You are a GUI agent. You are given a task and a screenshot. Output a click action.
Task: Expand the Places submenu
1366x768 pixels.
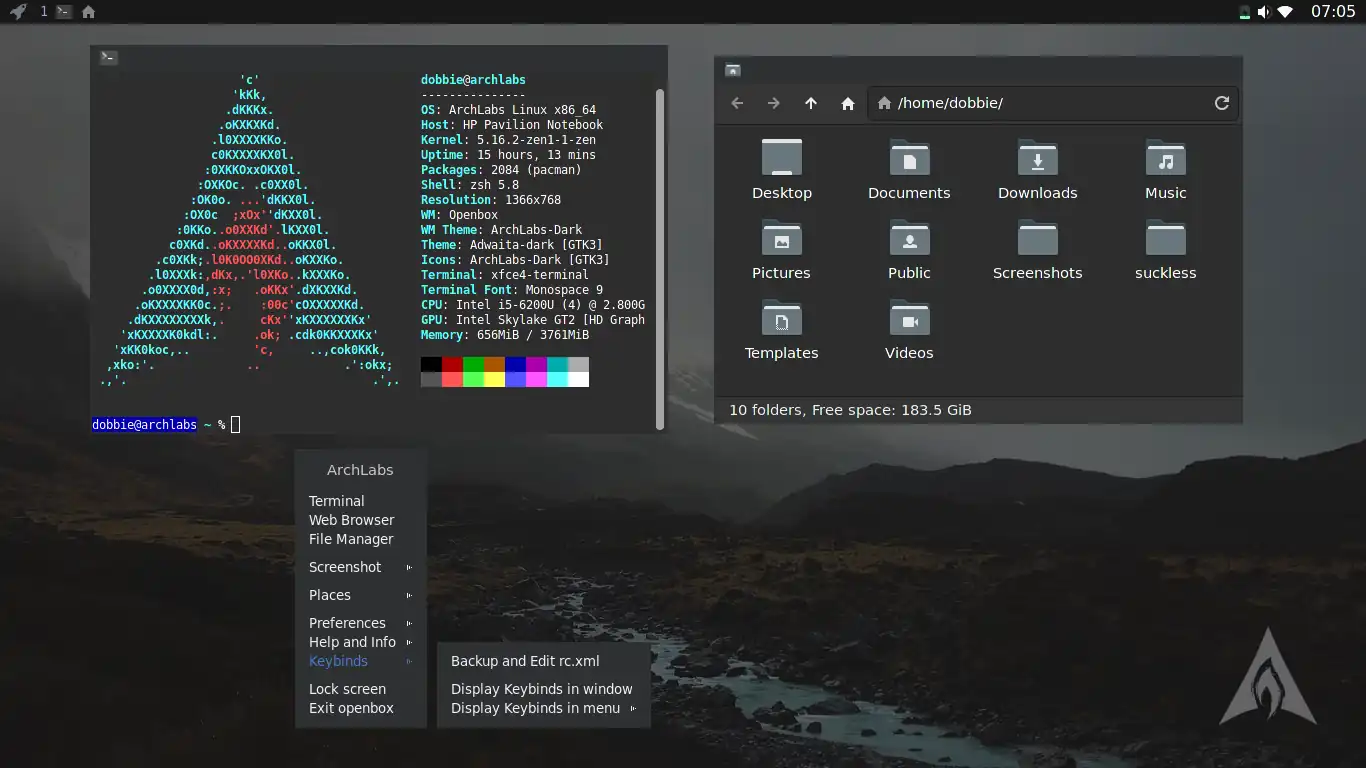point(330,595)
